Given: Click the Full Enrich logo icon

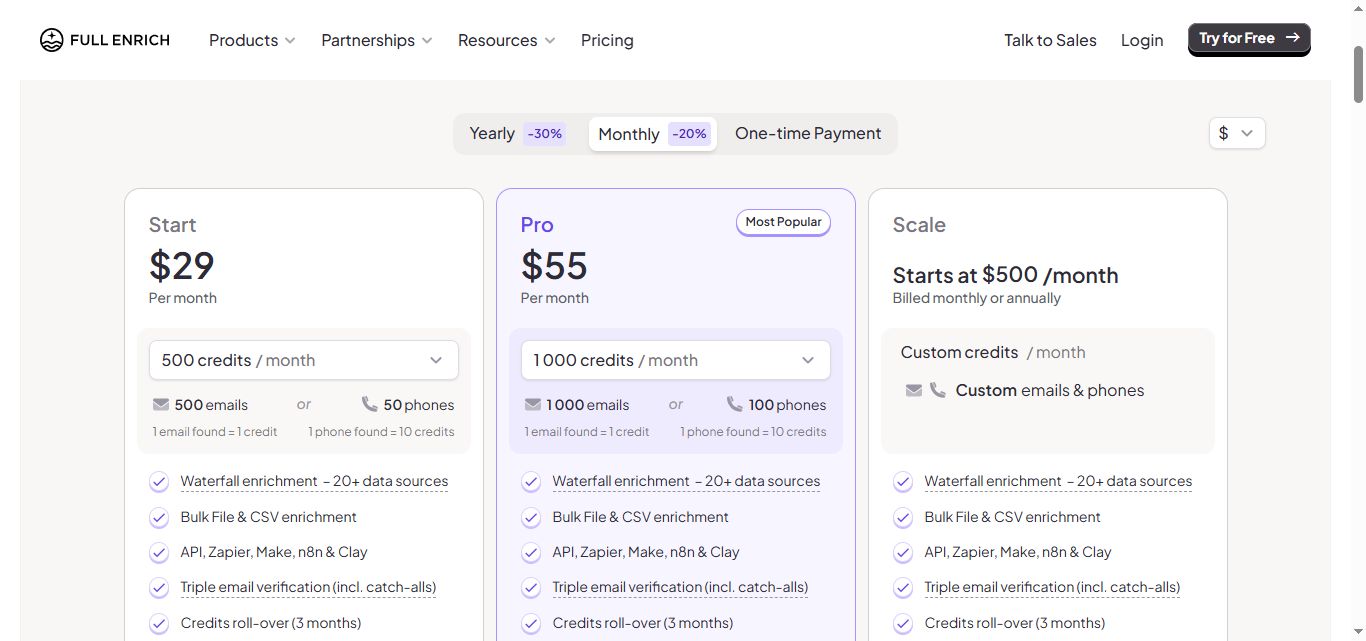Looking at the screenshot, I should [51, 39].
